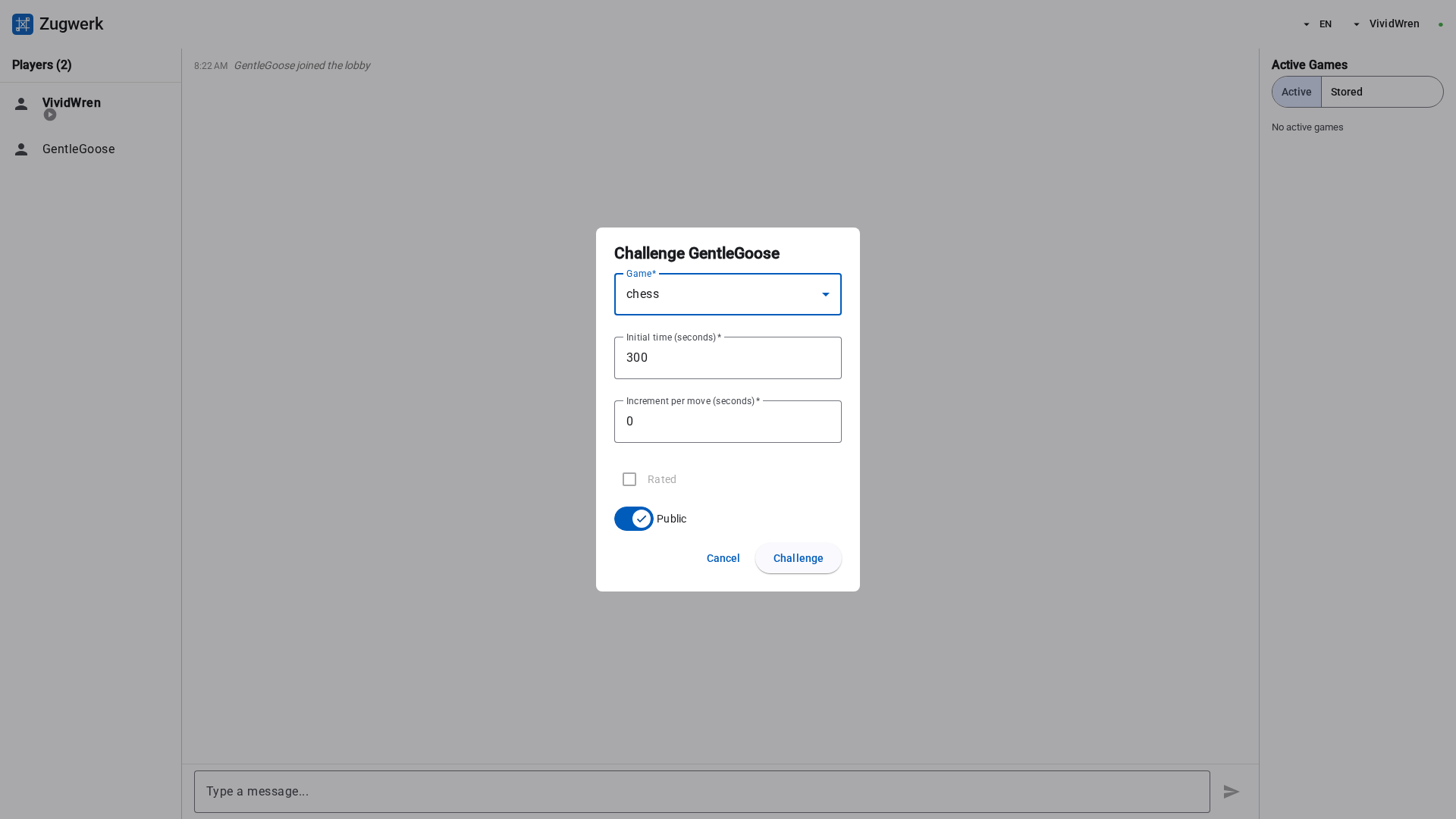Click the No active games text
Image resolution: width=1456 pixels, height=819 pixels.
pos(1307,127)
